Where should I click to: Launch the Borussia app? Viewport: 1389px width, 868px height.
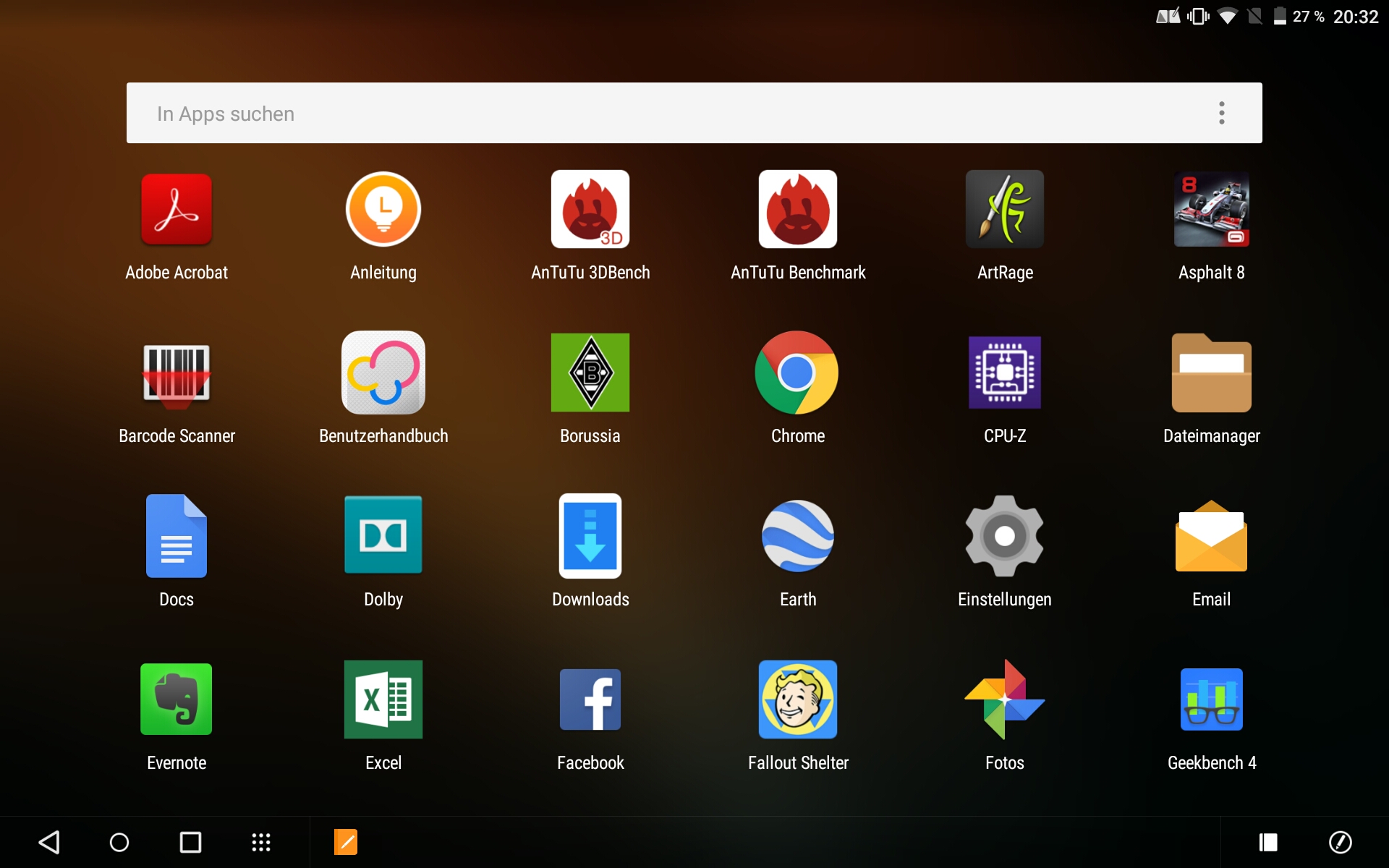590,373
